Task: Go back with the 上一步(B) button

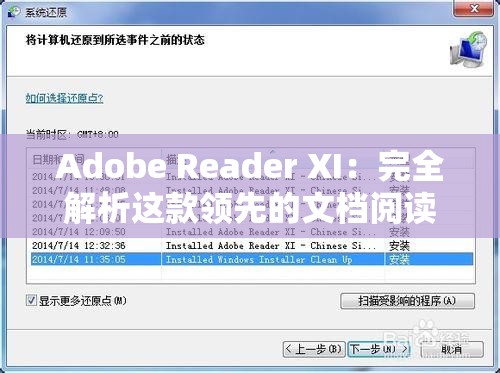Action: click(314, 349)
